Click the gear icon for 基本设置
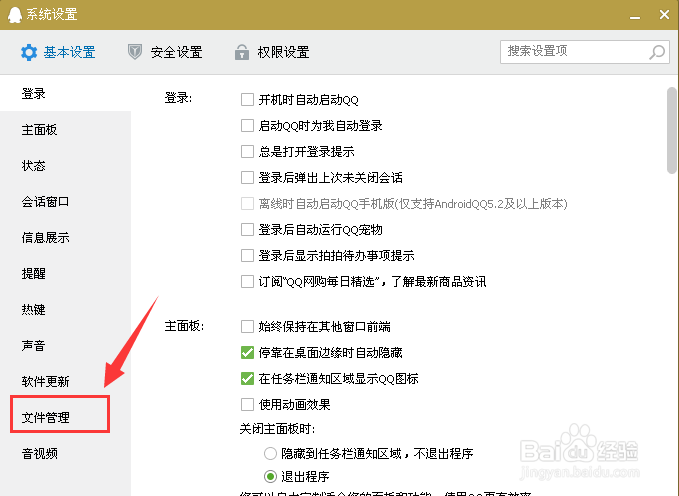 point(29,52)
